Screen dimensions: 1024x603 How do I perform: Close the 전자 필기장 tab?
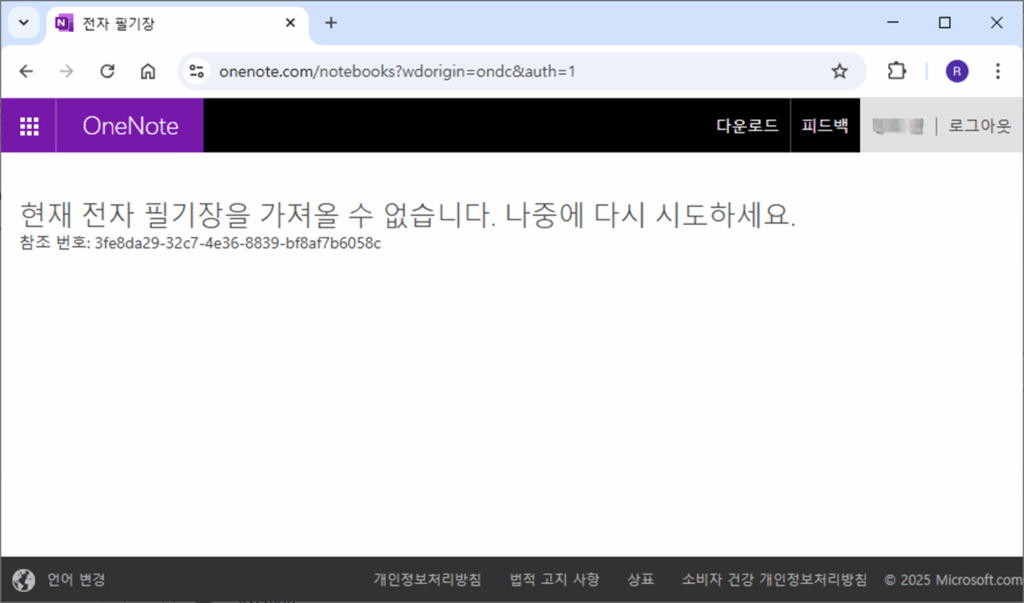click(291, 23)
